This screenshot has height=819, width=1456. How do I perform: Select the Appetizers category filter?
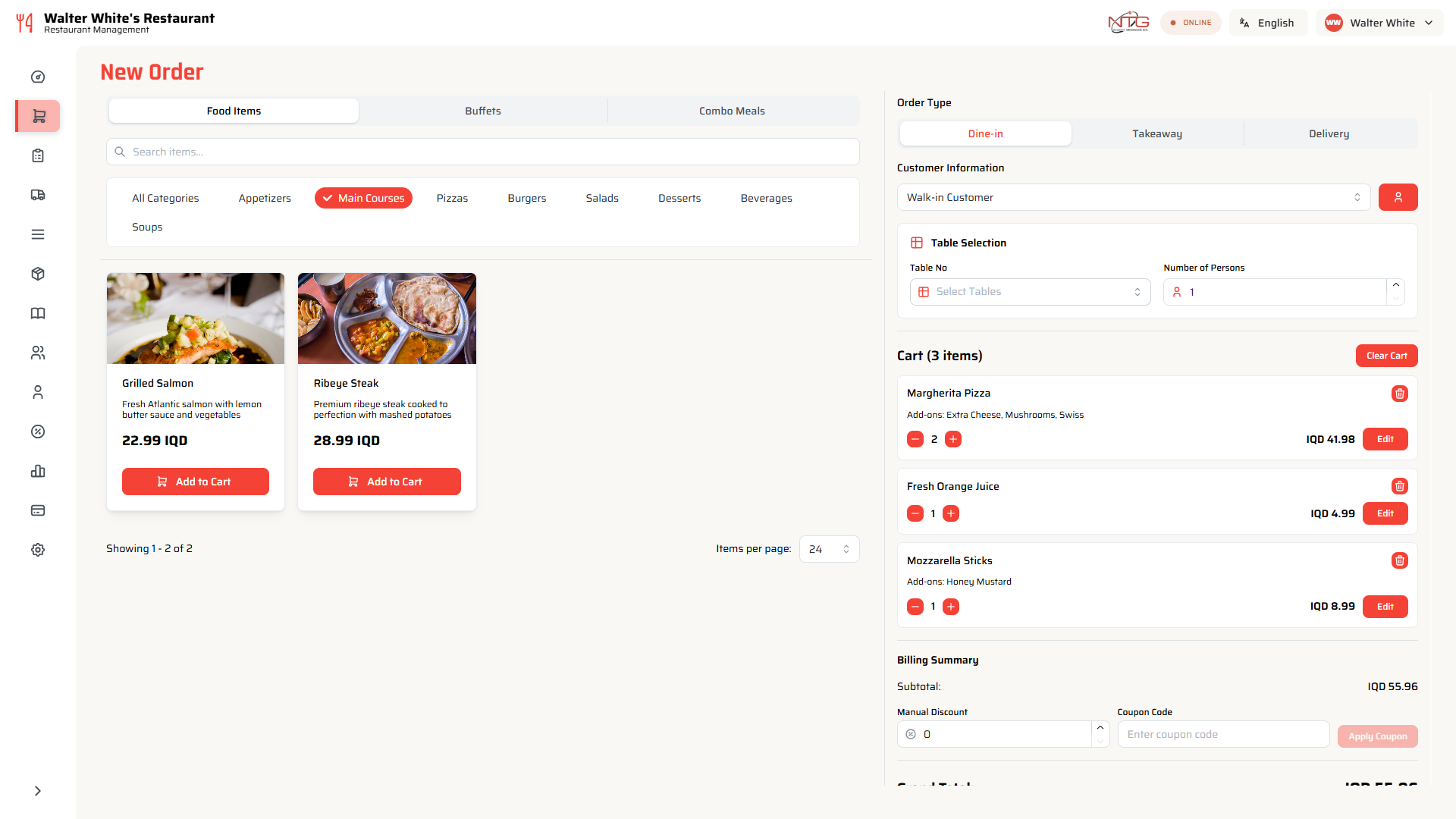(x=265, y=198)
